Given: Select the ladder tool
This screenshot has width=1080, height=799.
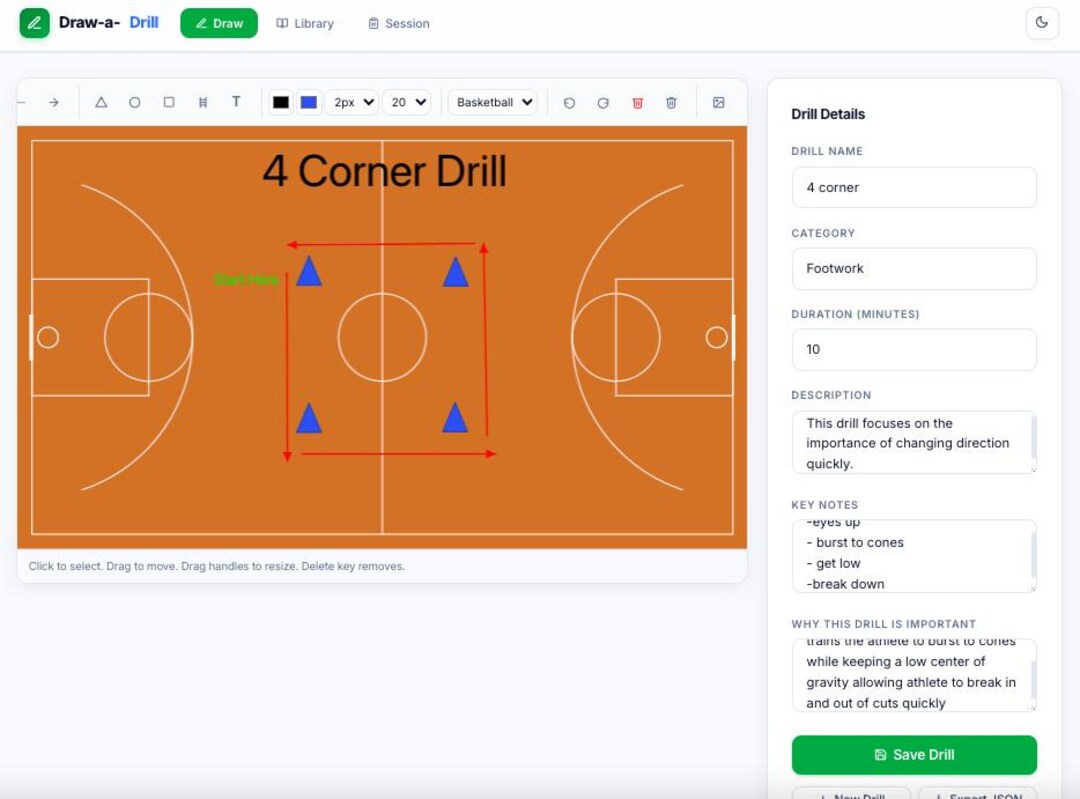Looking at the screenshot, I should pos(202,103).
